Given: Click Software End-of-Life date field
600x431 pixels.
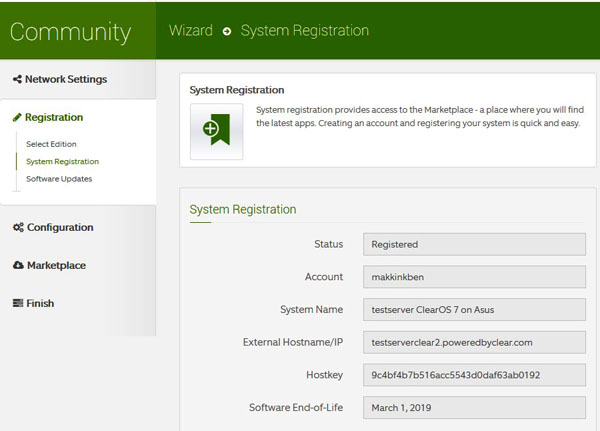Looking at the screenshot, I should click(x=474, y=407).
